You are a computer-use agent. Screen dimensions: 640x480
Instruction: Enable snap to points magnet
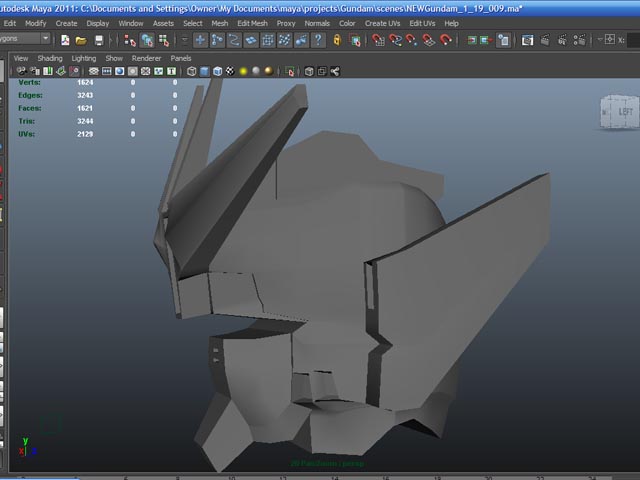coord(411,40)
